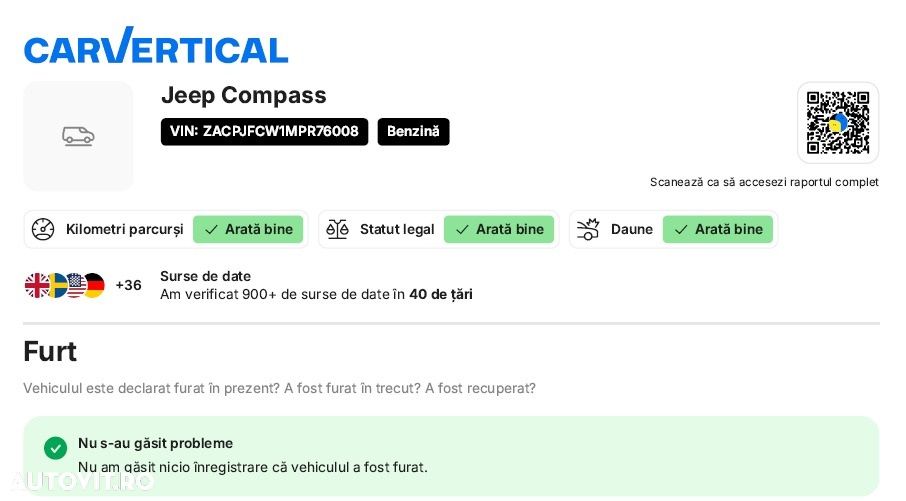
Task: Click the legal scales icon
Action: (338, 229)
